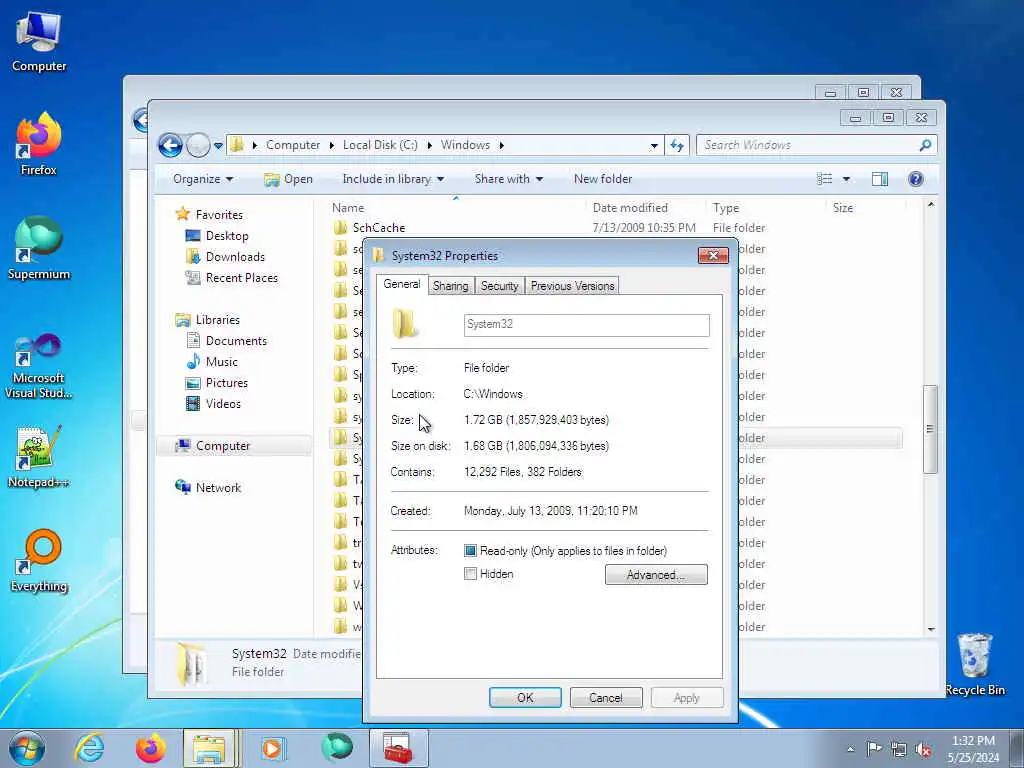The height and width of the screenshot is (768, 1024).
Task: Open the Computer desktop icon
Action: (x=39, y=40)
